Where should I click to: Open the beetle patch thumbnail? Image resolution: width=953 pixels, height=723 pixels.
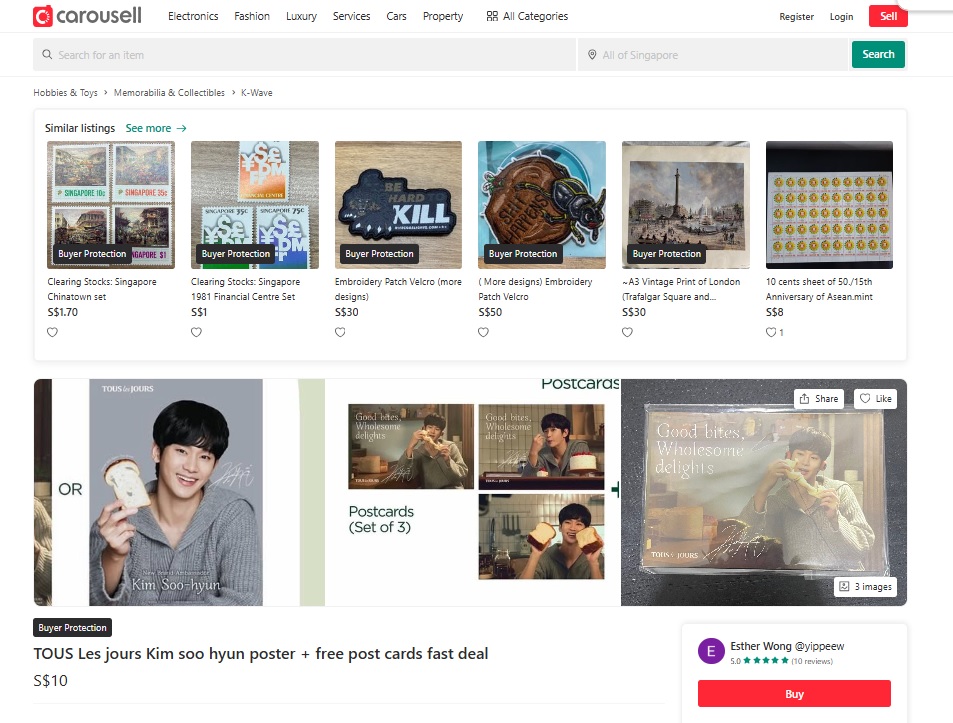coord(542,205)
